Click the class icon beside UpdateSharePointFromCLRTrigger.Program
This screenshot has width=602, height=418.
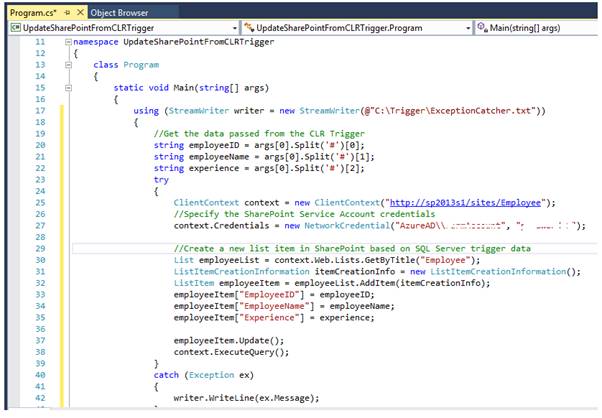coord(249,27)
